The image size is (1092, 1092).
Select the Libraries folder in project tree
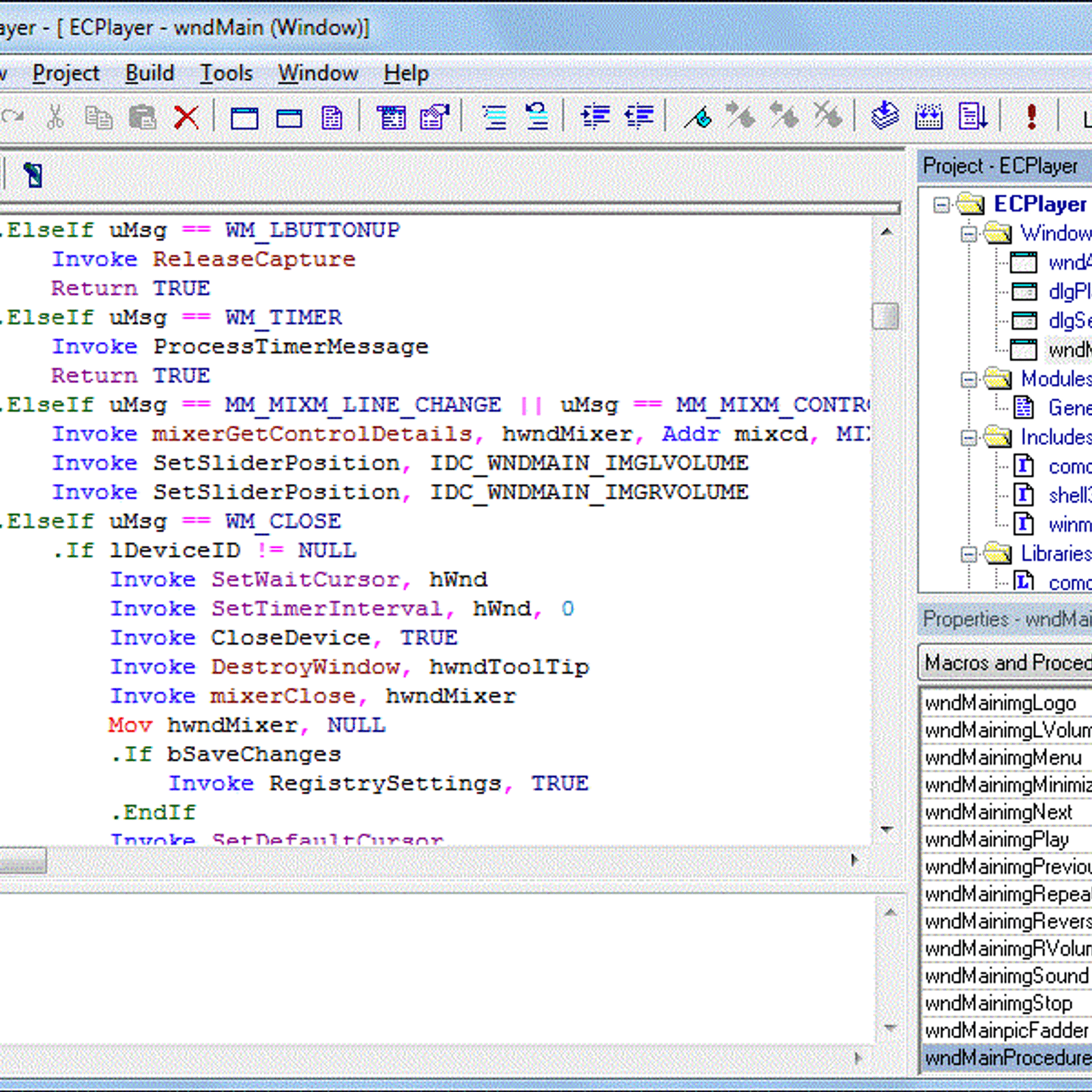tap(1056, 554)
